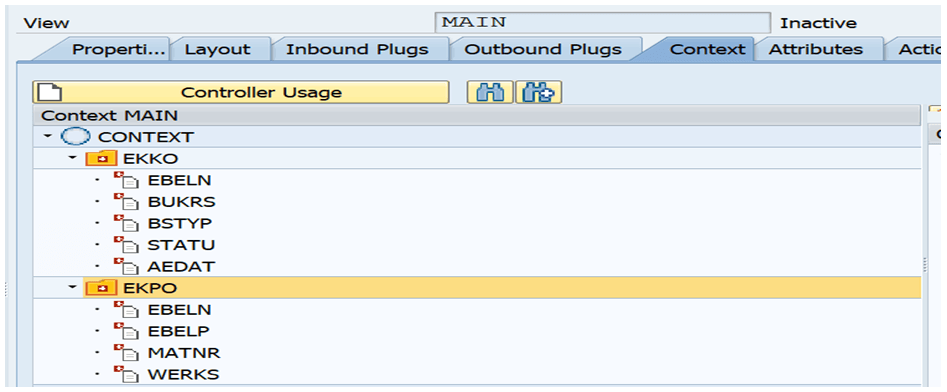Select the EBELP attribute in the tree
This screenshot has width=947, height=392.
pyautogui.click(x=179, y=331)
